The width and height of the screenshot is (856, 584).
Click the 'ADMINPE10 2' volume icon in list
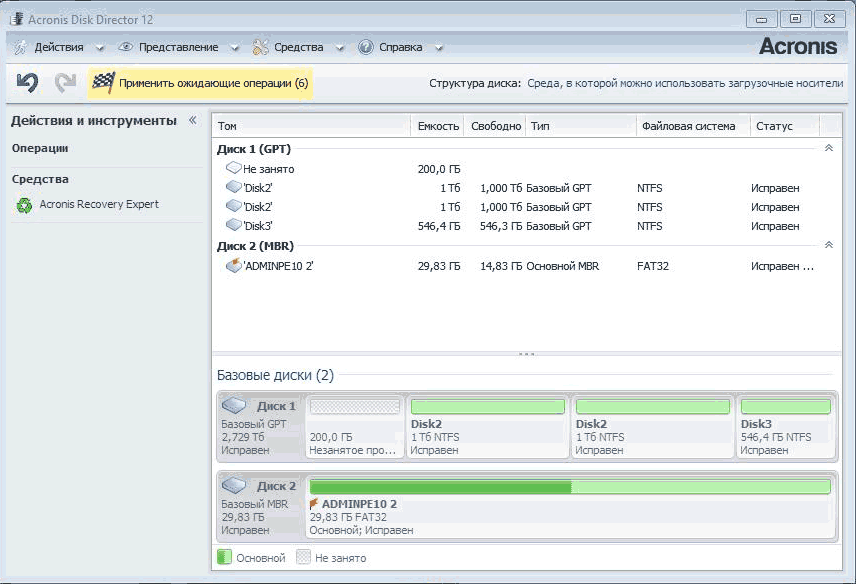click(x=234, y=265)
